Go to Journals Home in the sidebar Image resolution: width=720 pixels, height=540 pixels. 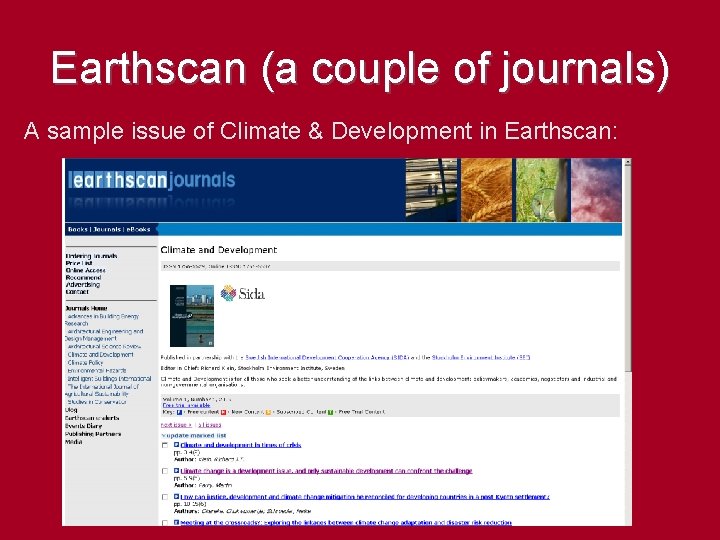(86, 308)
